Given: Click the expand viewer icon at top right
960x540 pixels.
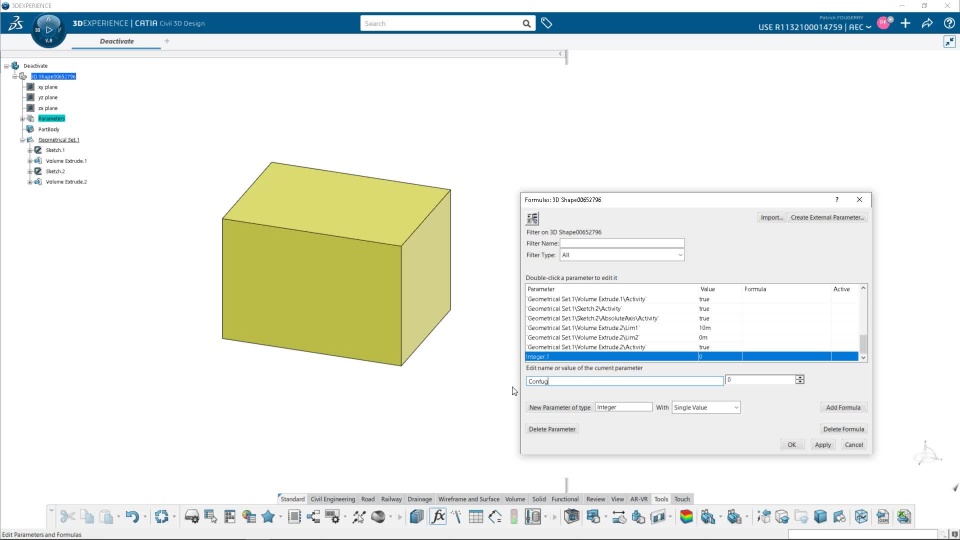Looking at the screenshot, I should 950,42.
